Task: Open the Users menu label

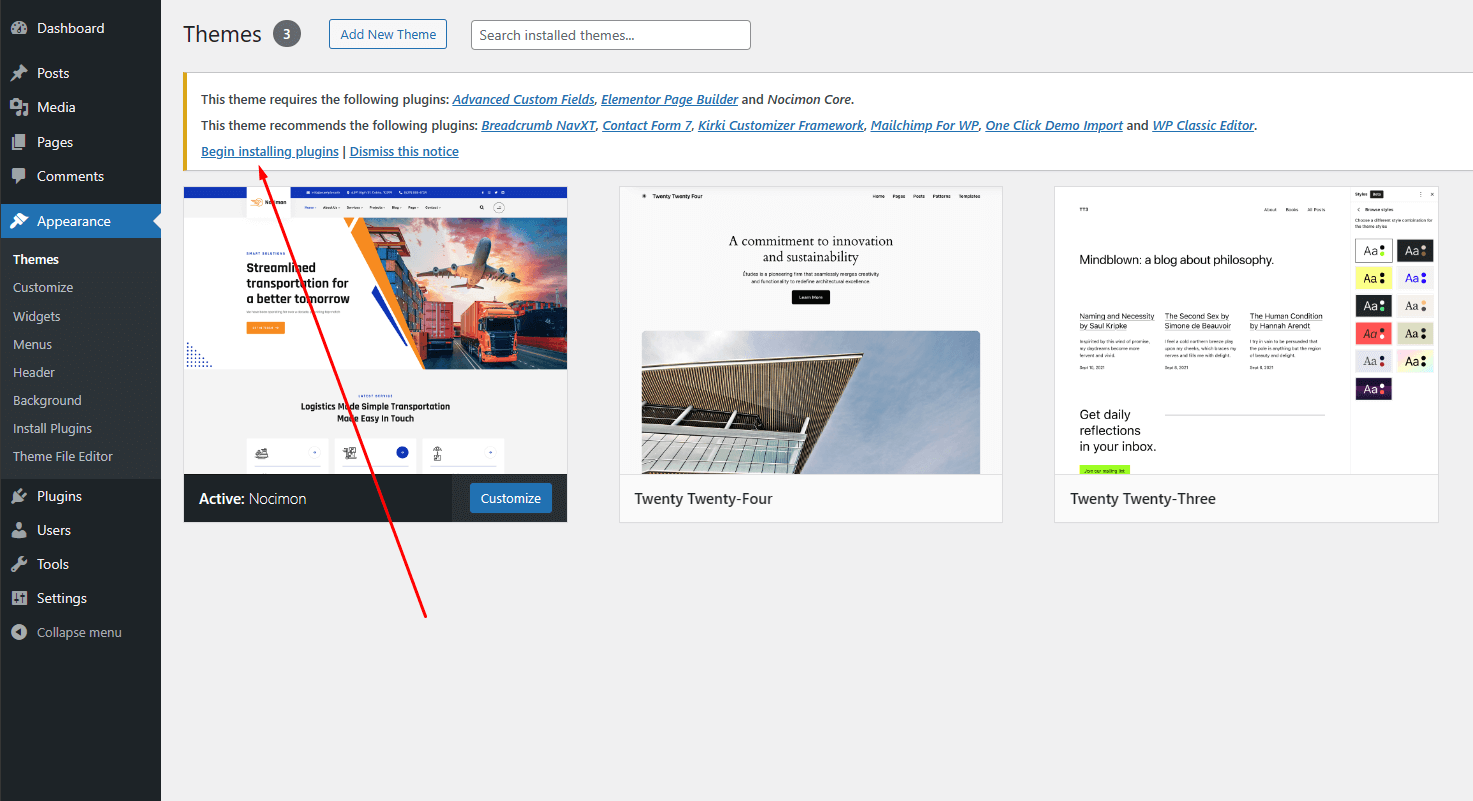Action: tap(54, 530)
